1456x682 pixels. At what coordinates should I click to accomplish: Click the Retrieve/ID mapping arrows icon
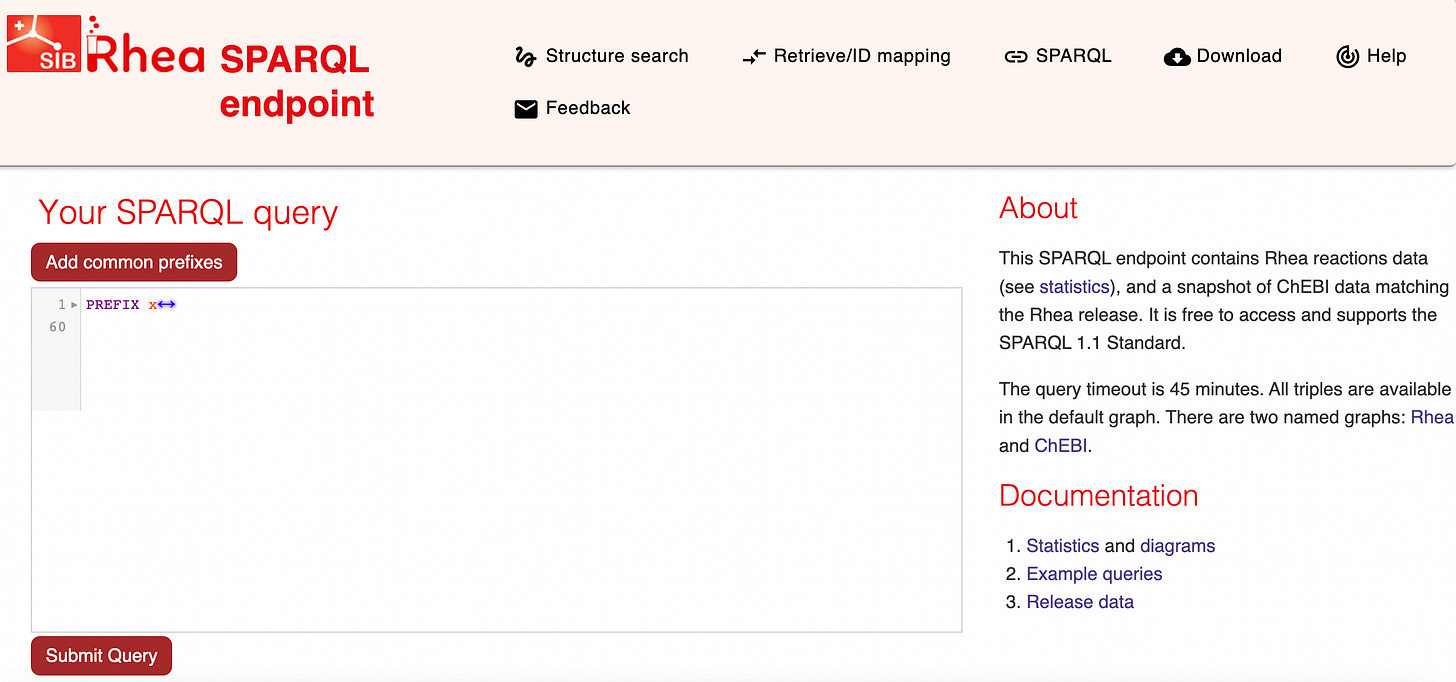click(x=753, y=57)
